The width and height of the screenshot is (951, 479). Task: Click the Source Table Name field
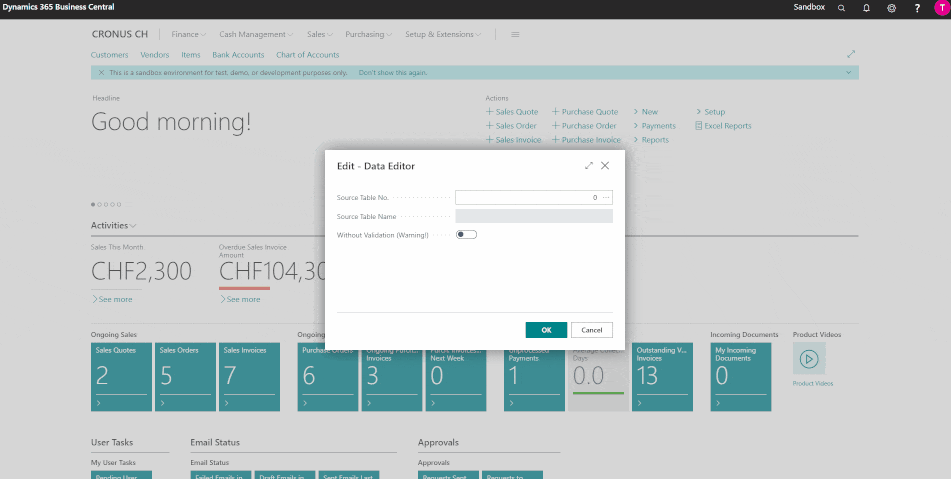click(534, 216)
